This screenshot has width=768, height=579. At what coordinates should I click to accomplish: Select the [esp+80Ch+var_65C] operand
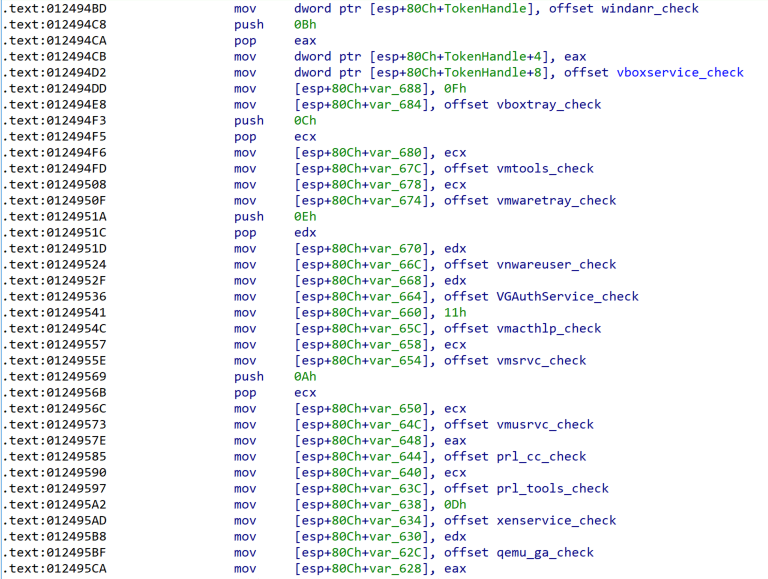361,328
